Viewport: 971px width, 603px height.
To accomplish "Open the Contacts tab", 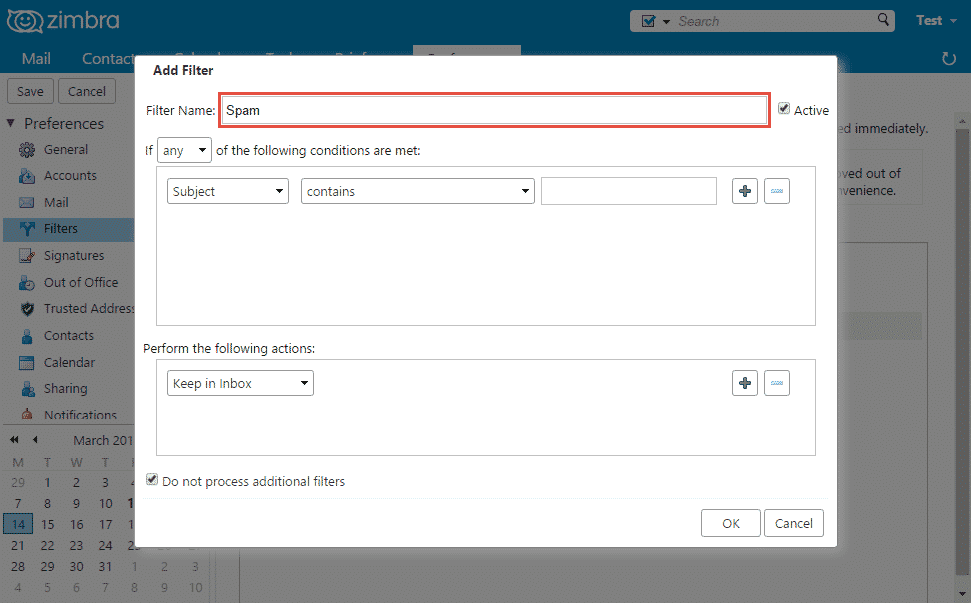I will click(x=110, y=59).
